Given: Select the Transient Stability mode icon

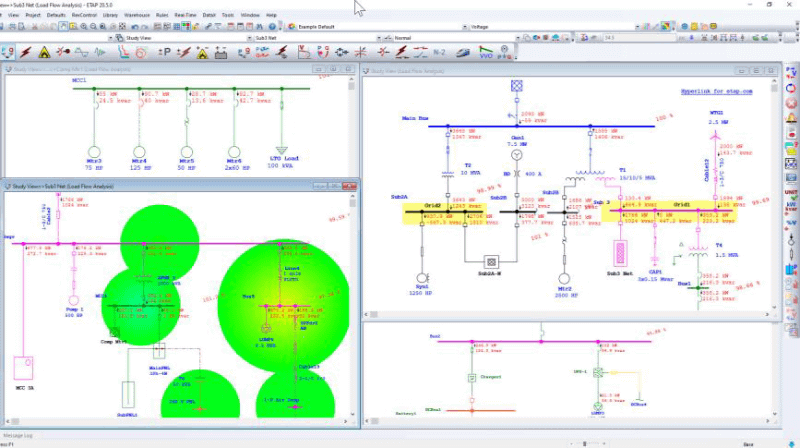Looking at the screenshot, I should [100, 52].
